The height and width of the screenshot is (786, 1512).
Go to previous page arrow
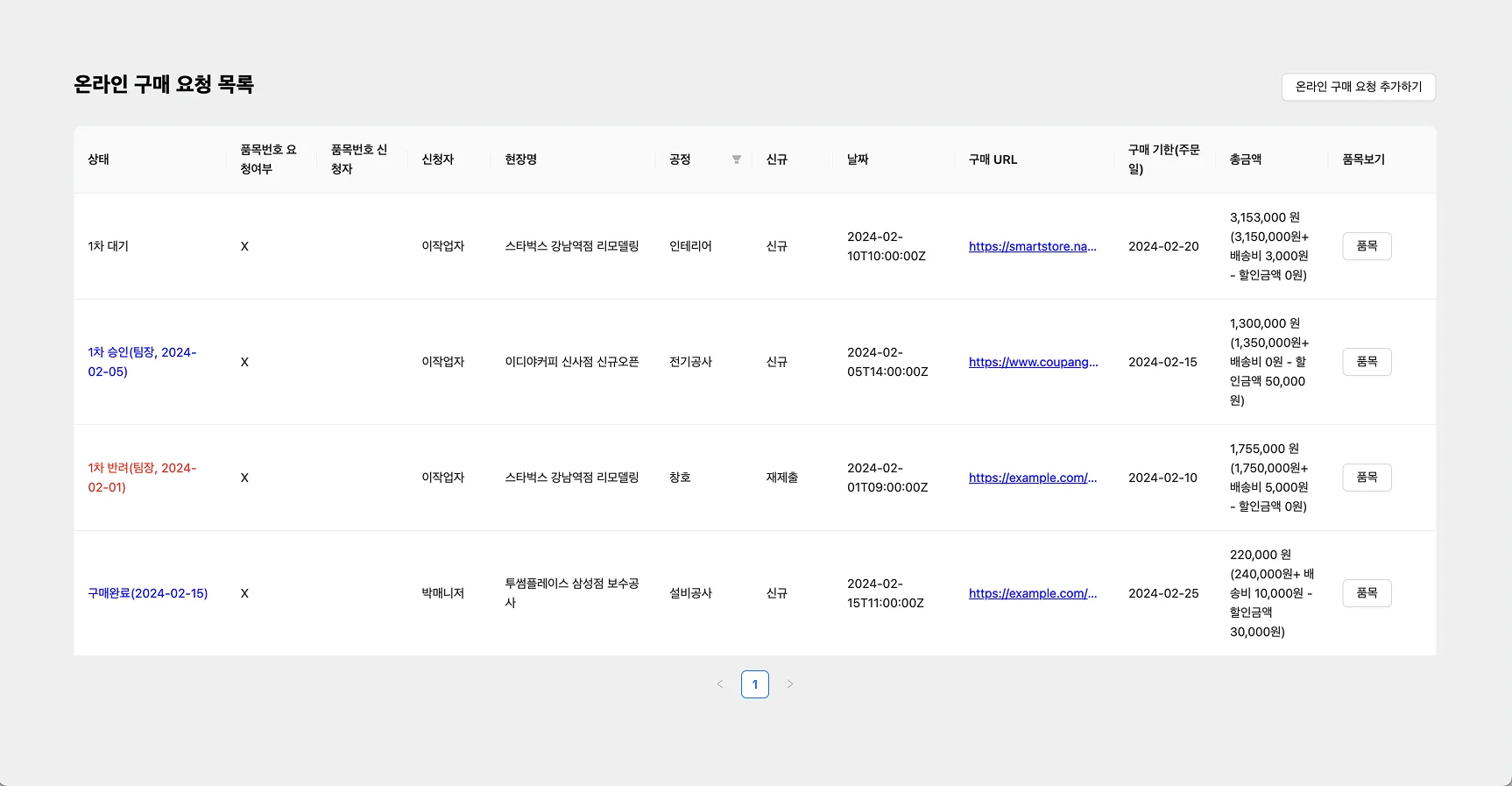pos(720,684)
